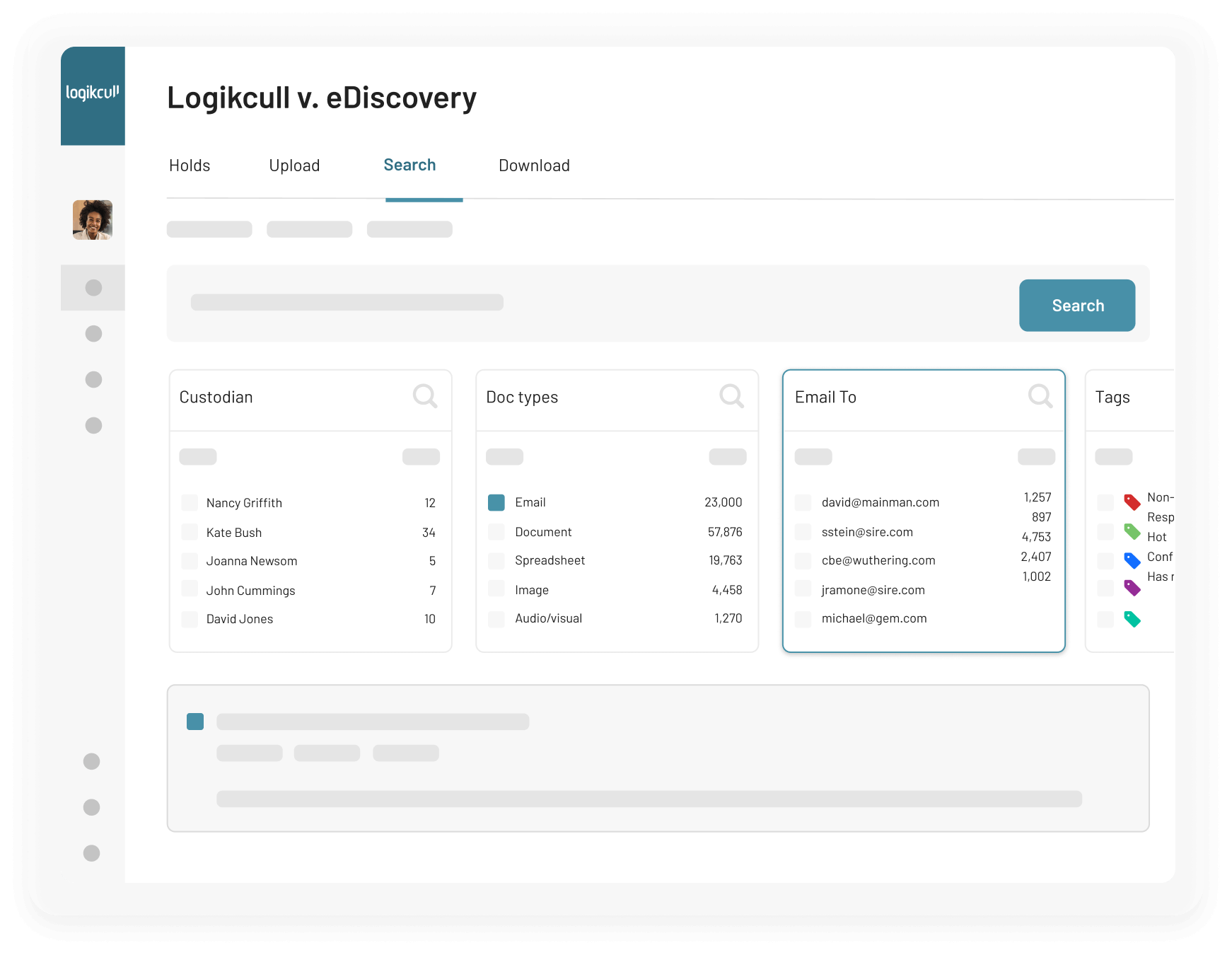
Task: Click the Search button
Action: [x=1076, y=305]
